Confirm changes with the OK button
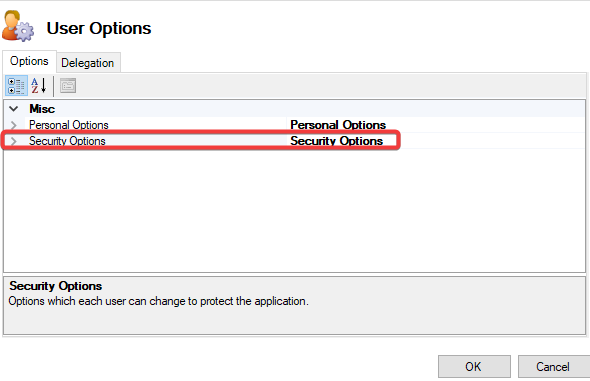Image resolution: width=590 pixels, height=381 pixels. pos(474,366)
